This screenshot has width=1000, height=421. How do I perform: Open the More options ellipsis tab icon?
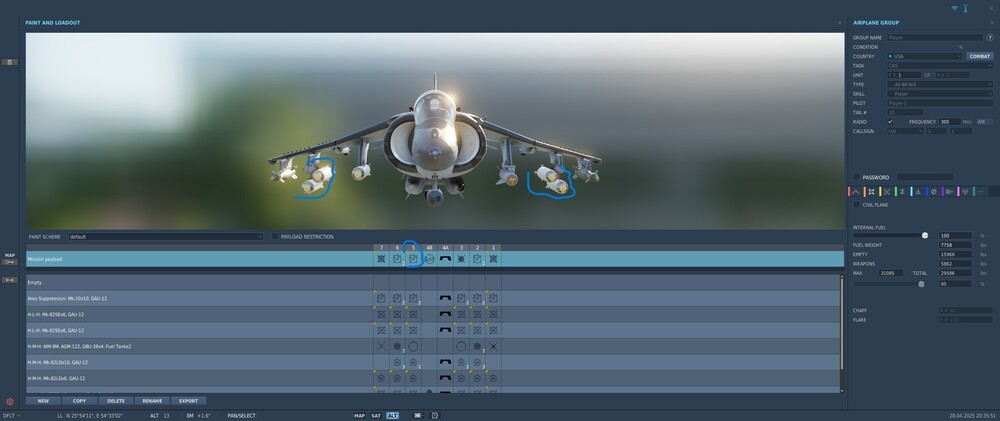pos(981,191)
